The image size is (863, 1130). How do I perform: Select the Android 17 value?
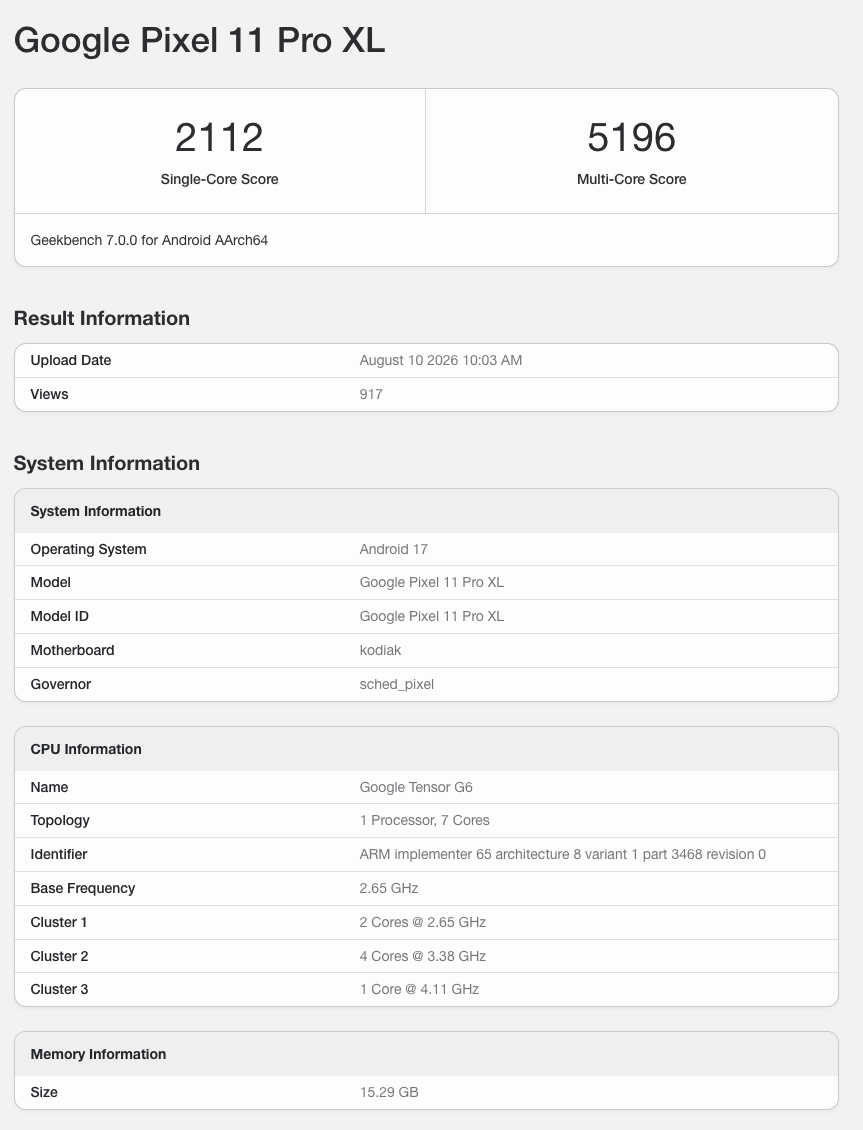(393, 549)
